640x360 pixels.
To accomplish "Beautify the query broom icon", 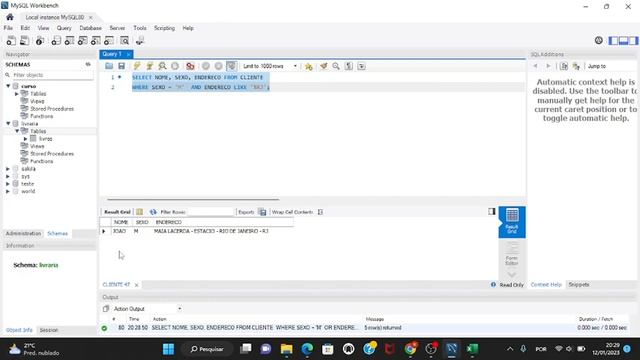I will (324, 66).
